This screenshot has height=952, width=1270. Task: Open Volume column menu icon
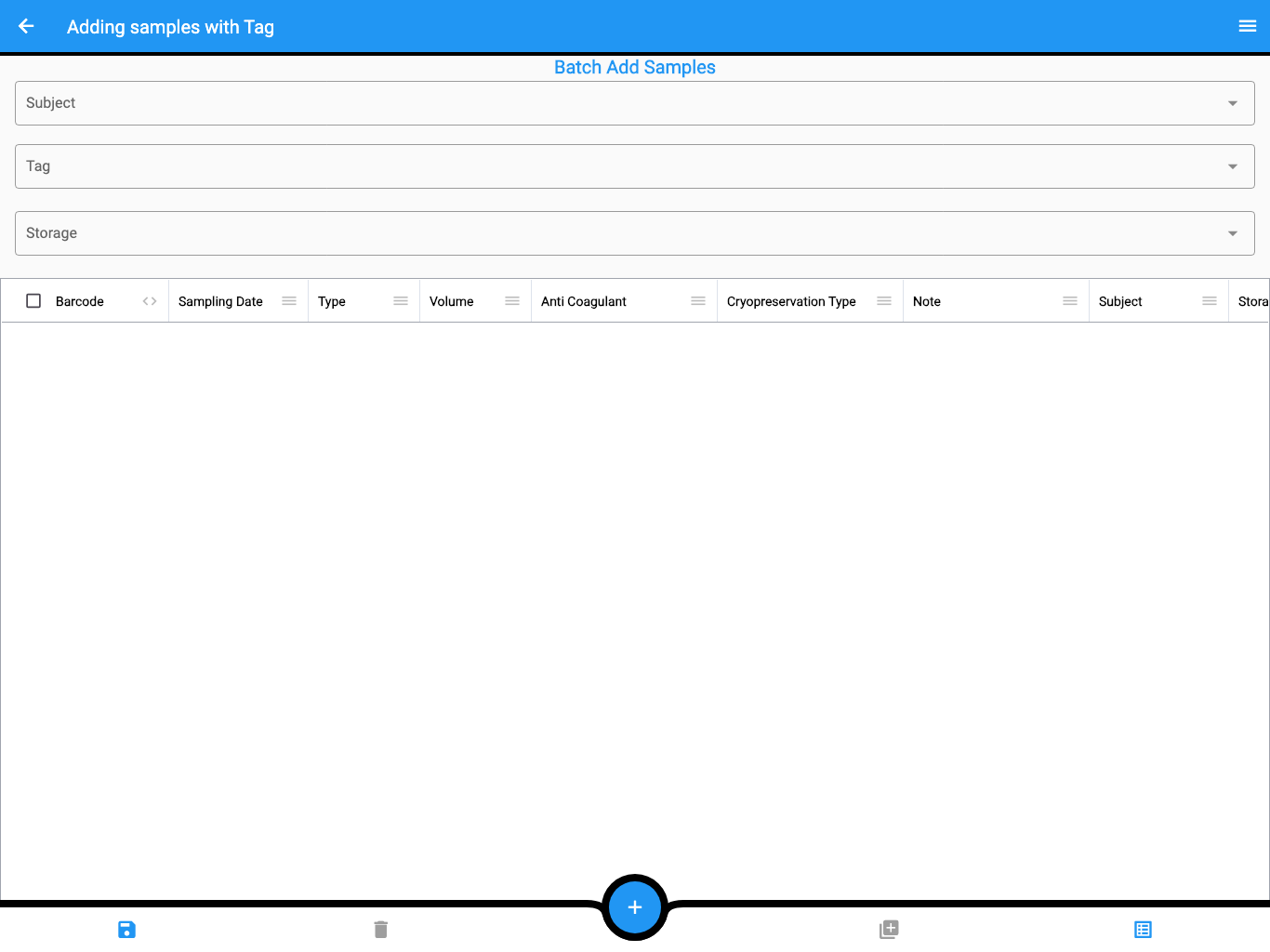click(x=512, y=301)
